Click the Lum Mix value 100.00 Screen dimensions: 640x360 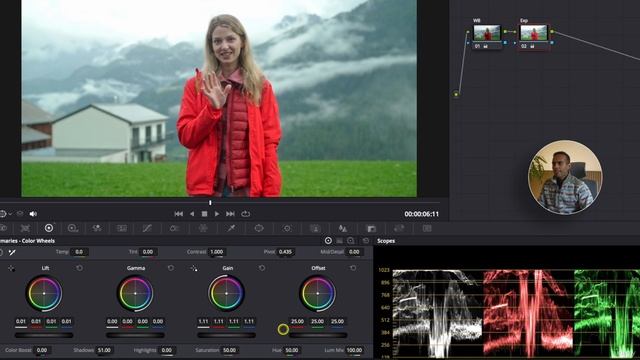point(354,350)
